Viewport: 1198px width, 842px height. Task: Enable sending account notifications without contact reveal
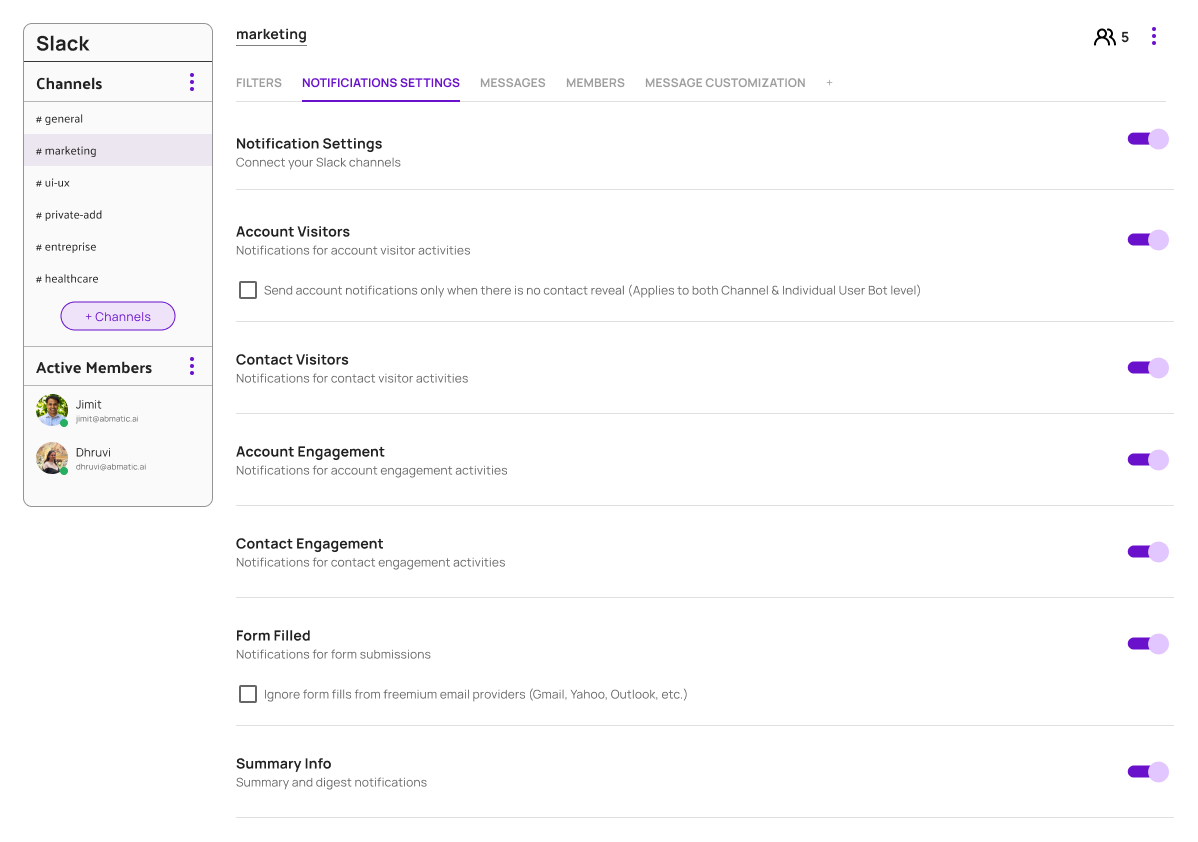[248, 290]
